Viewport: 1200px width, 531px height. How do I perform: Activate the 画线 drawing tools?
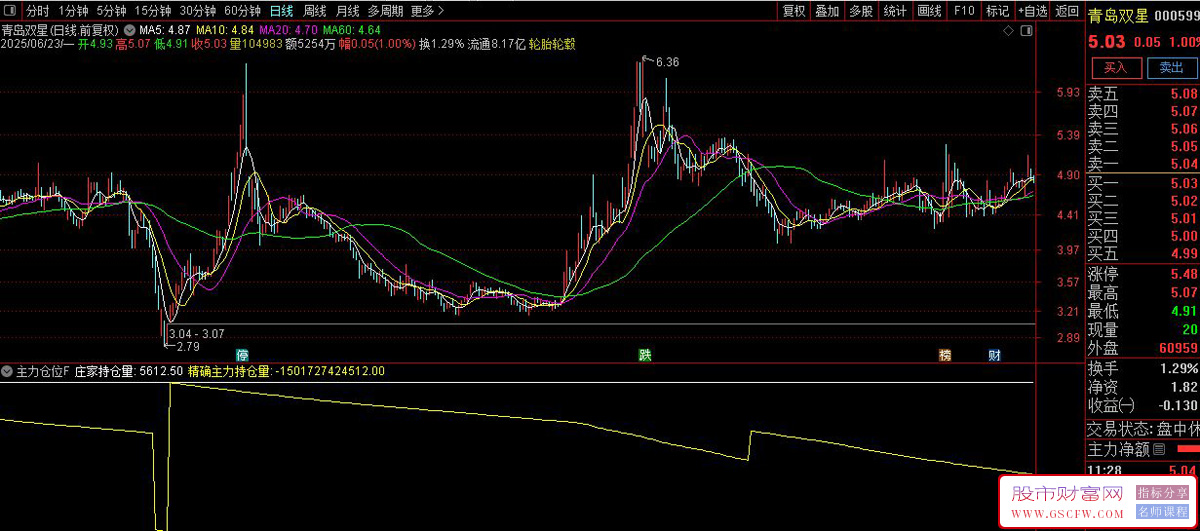pyautogui.click(x=929, y=11)
